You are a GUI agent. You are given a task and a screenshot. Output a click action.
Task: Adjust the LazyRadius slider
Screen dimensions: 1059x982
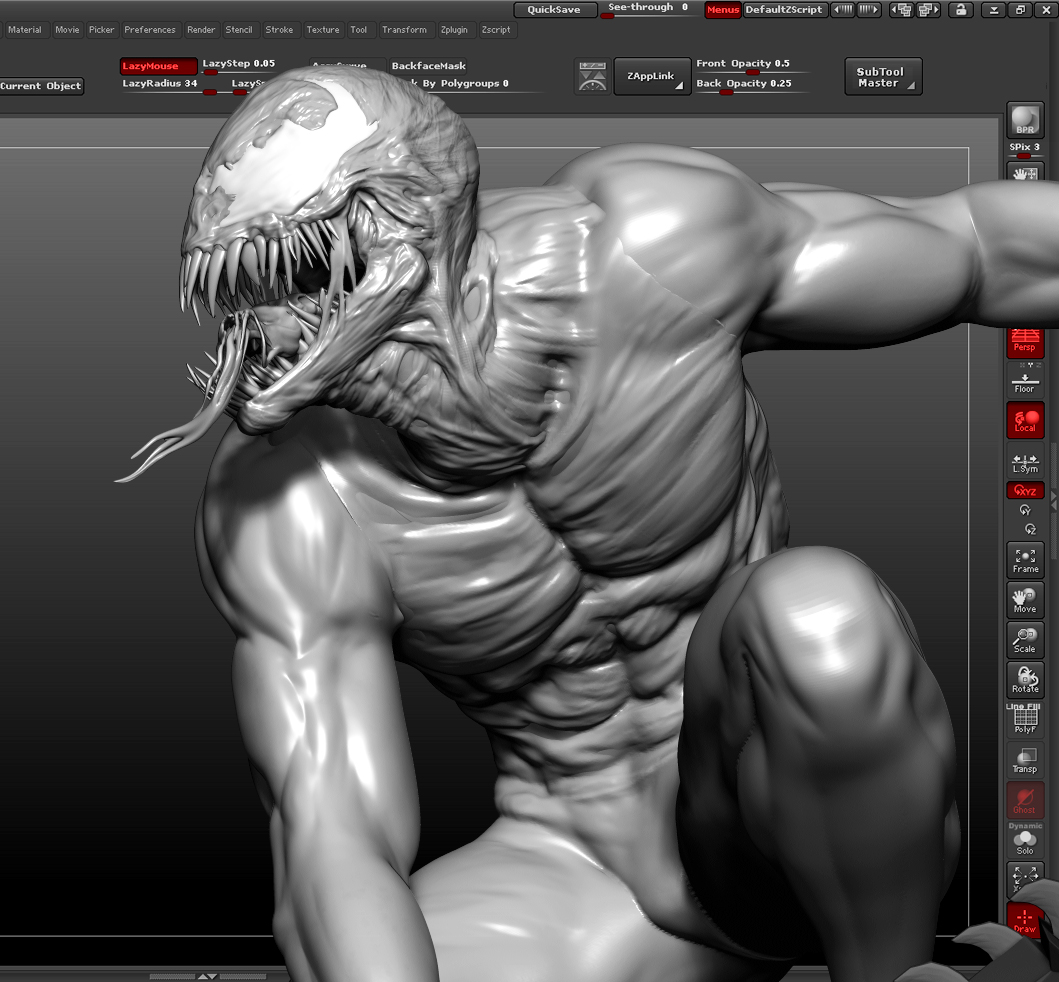tap(169, 85)
